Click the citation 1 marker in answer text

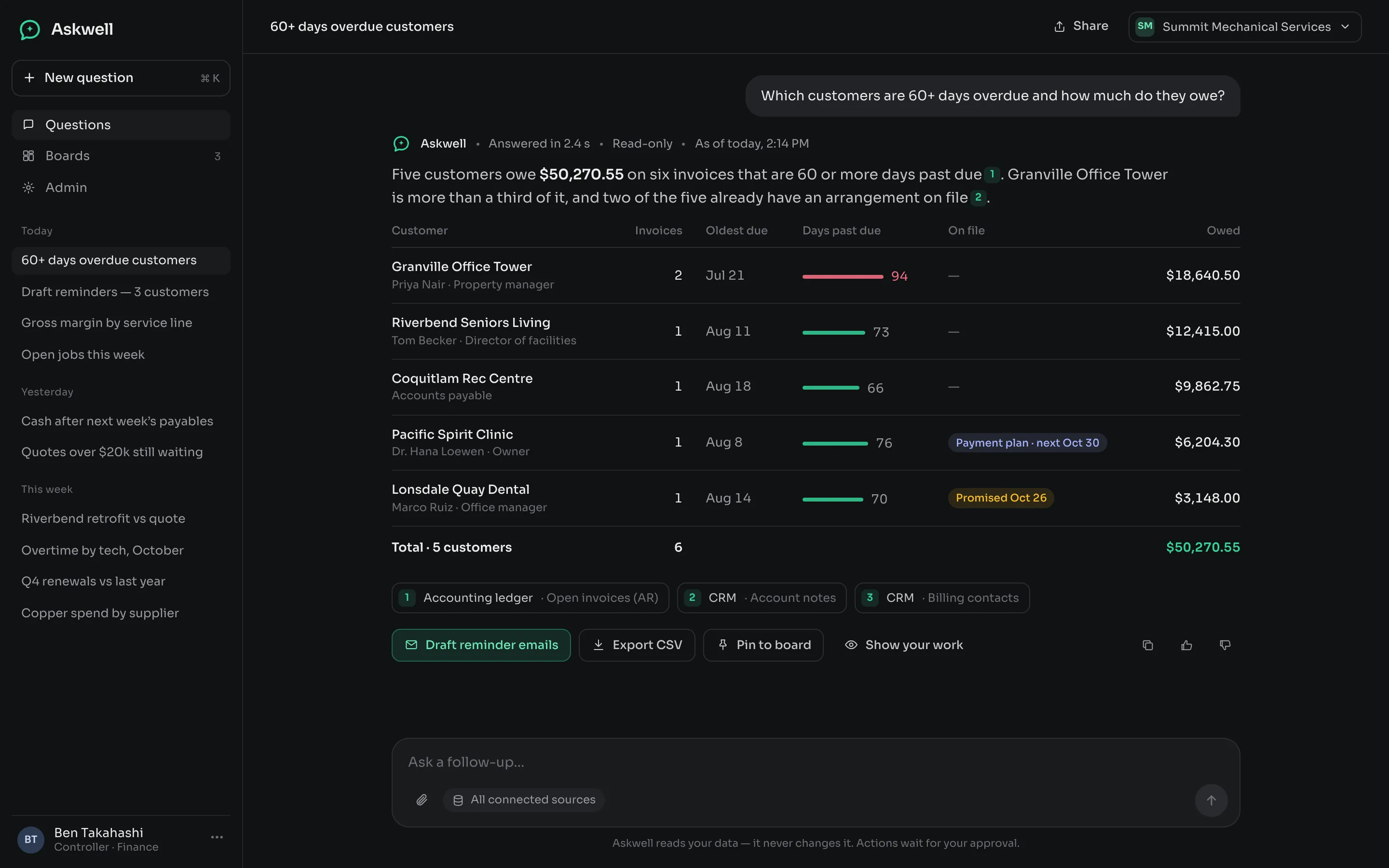coord(992,174)
